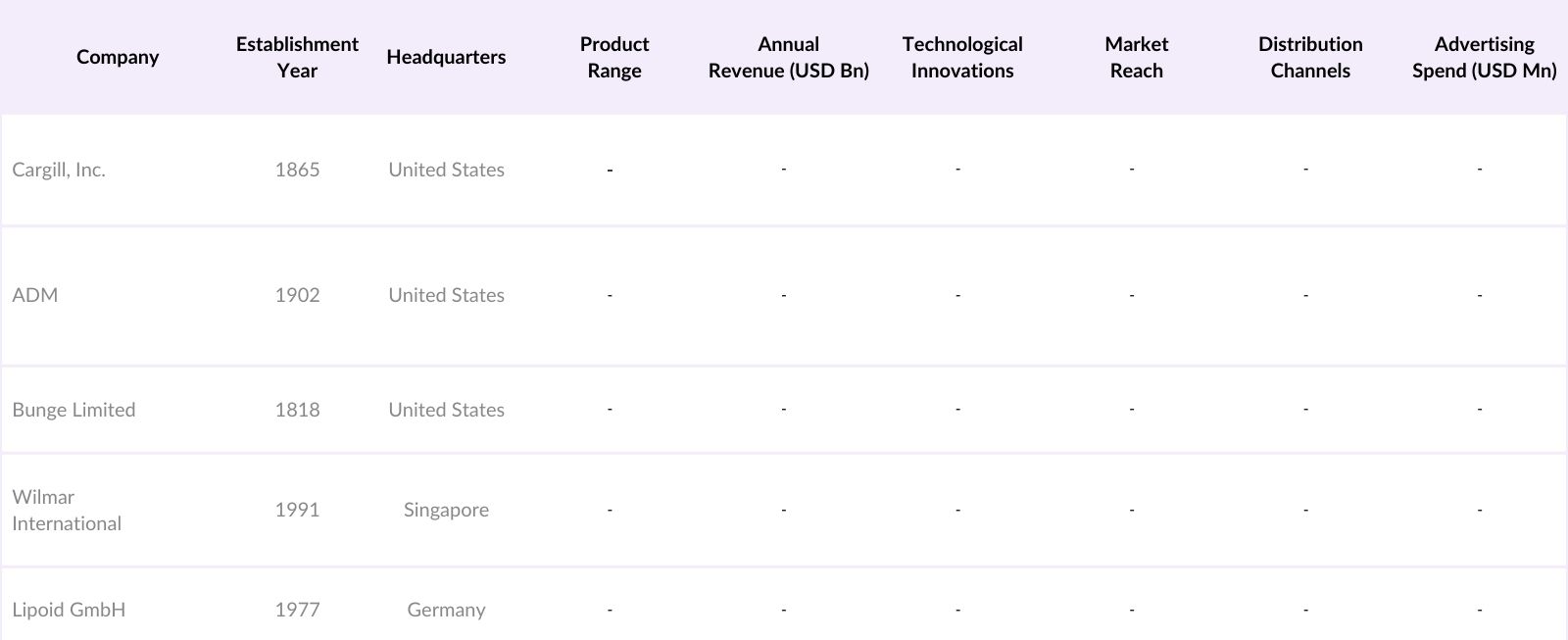Click the ADM company name
Image resolution: width=1568 pixels, height=640 pixels.
tap(35, 295)
